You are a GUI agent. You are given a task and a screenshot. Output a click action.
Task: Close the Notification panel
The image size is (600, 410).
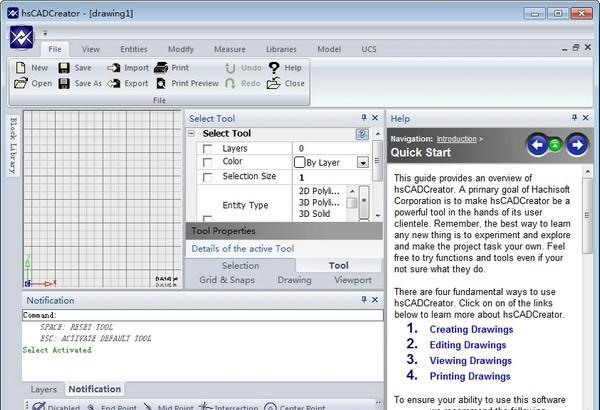coord(375,299)
